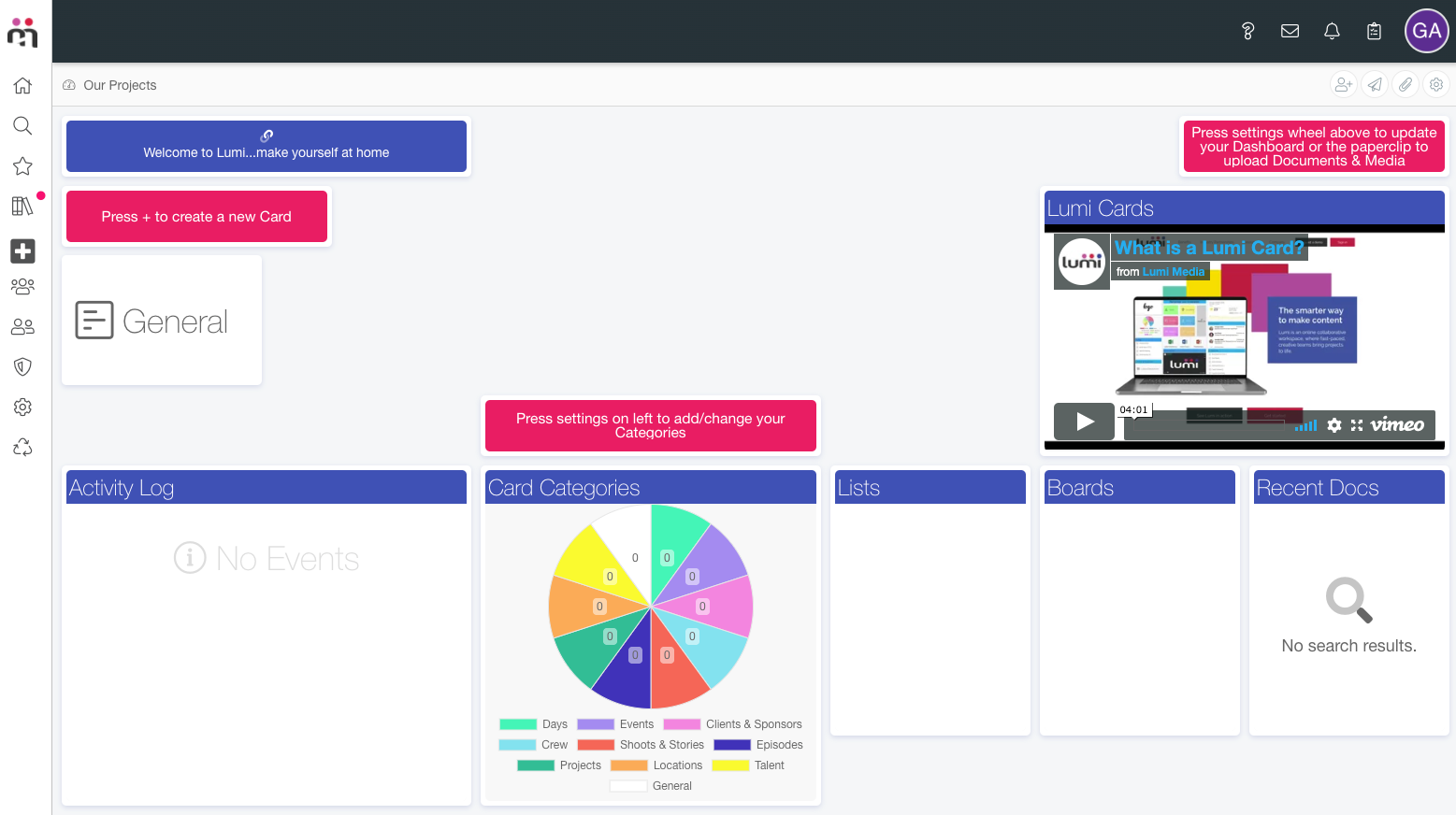Open the General card
Screen dimensions: 1456x815
pyautogui.click(x=162, y=321)
